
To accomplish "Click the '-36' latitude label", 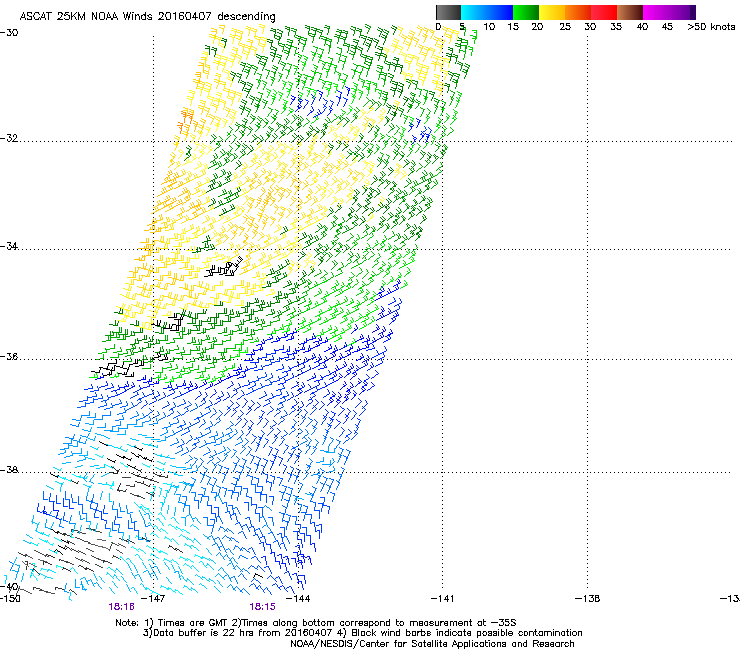I will tap(9, 357).
